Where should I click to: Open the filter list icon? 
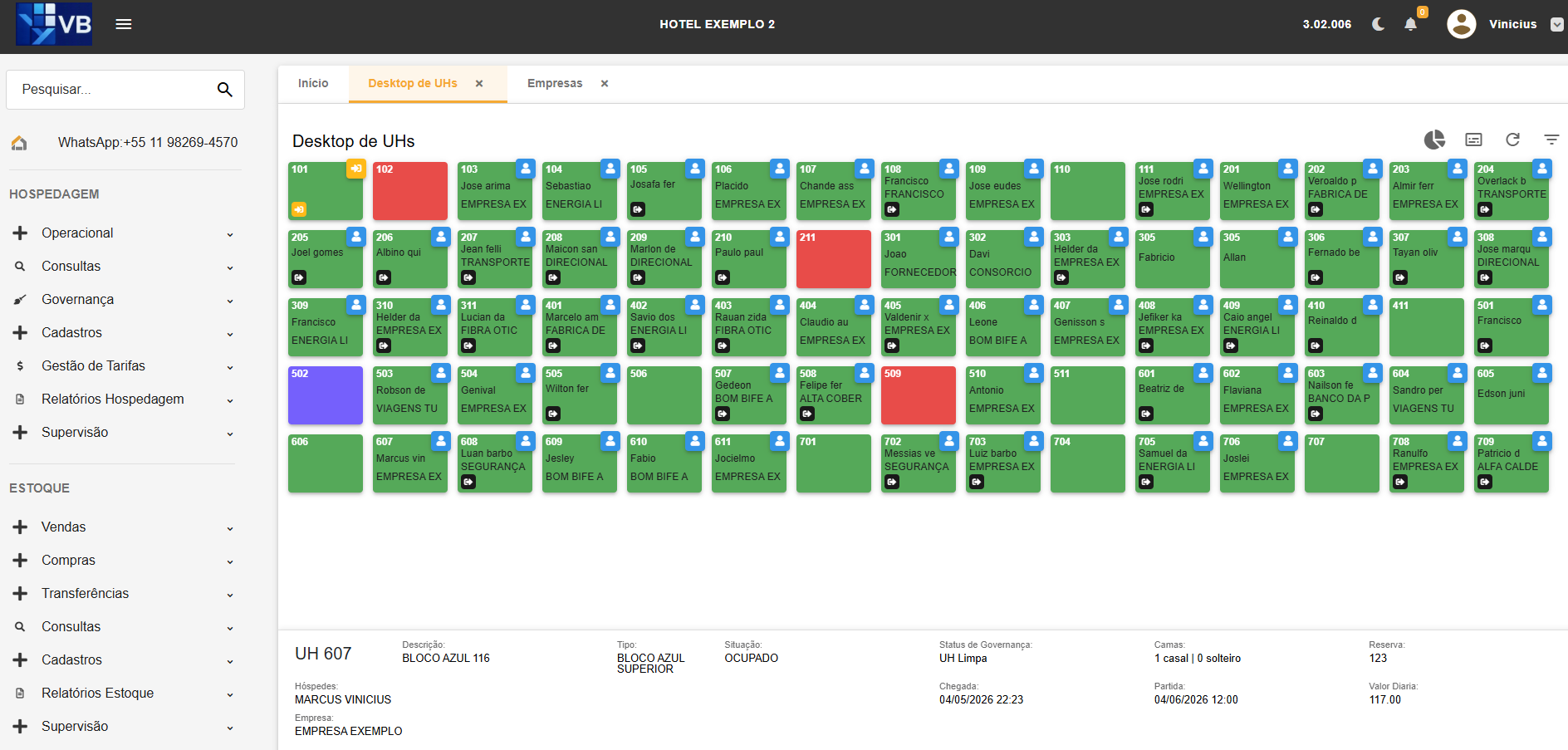click(1551, 140)
